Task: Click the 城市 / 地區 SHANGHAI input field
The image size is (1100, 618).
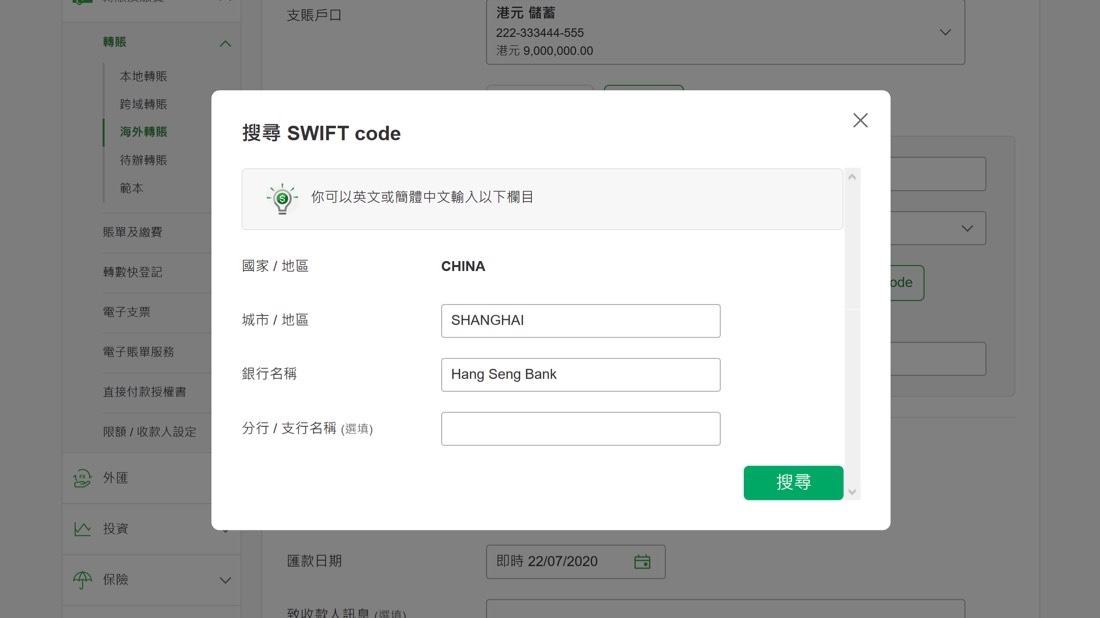Action: click(580, 321)
